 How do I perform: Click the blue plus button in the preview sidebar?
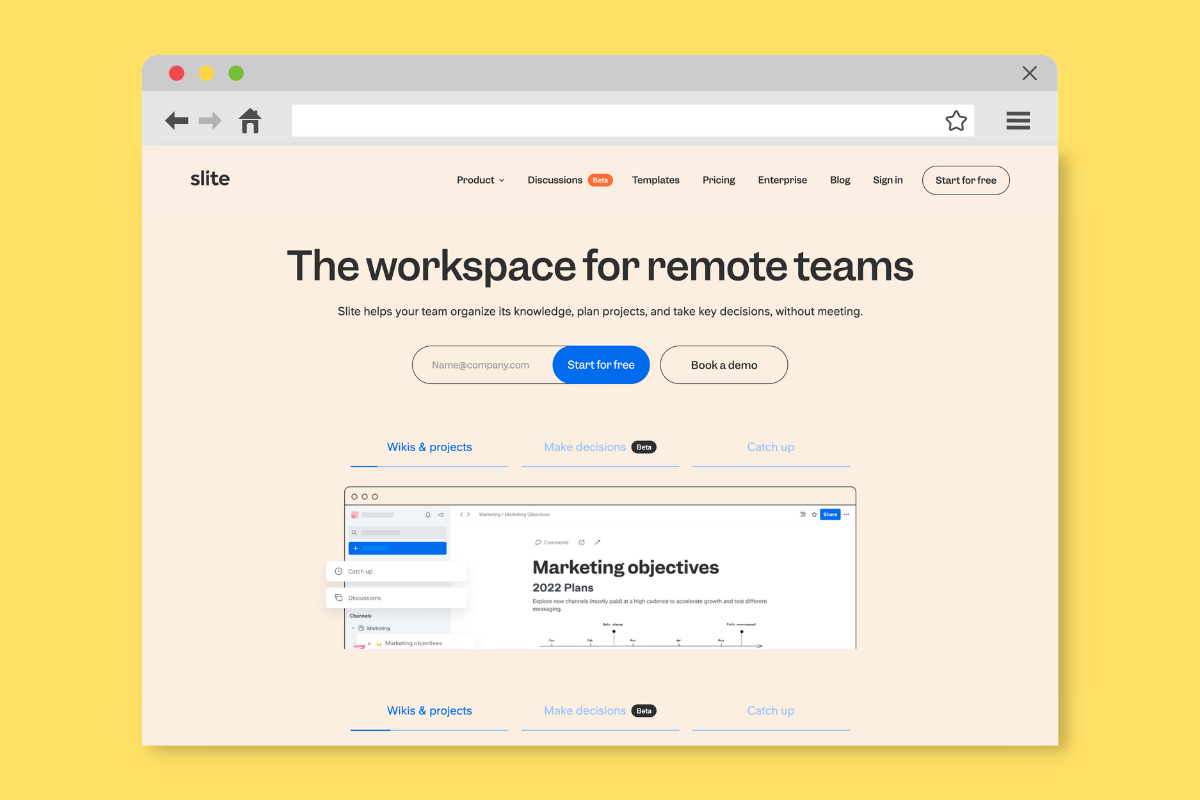point(398,548)
